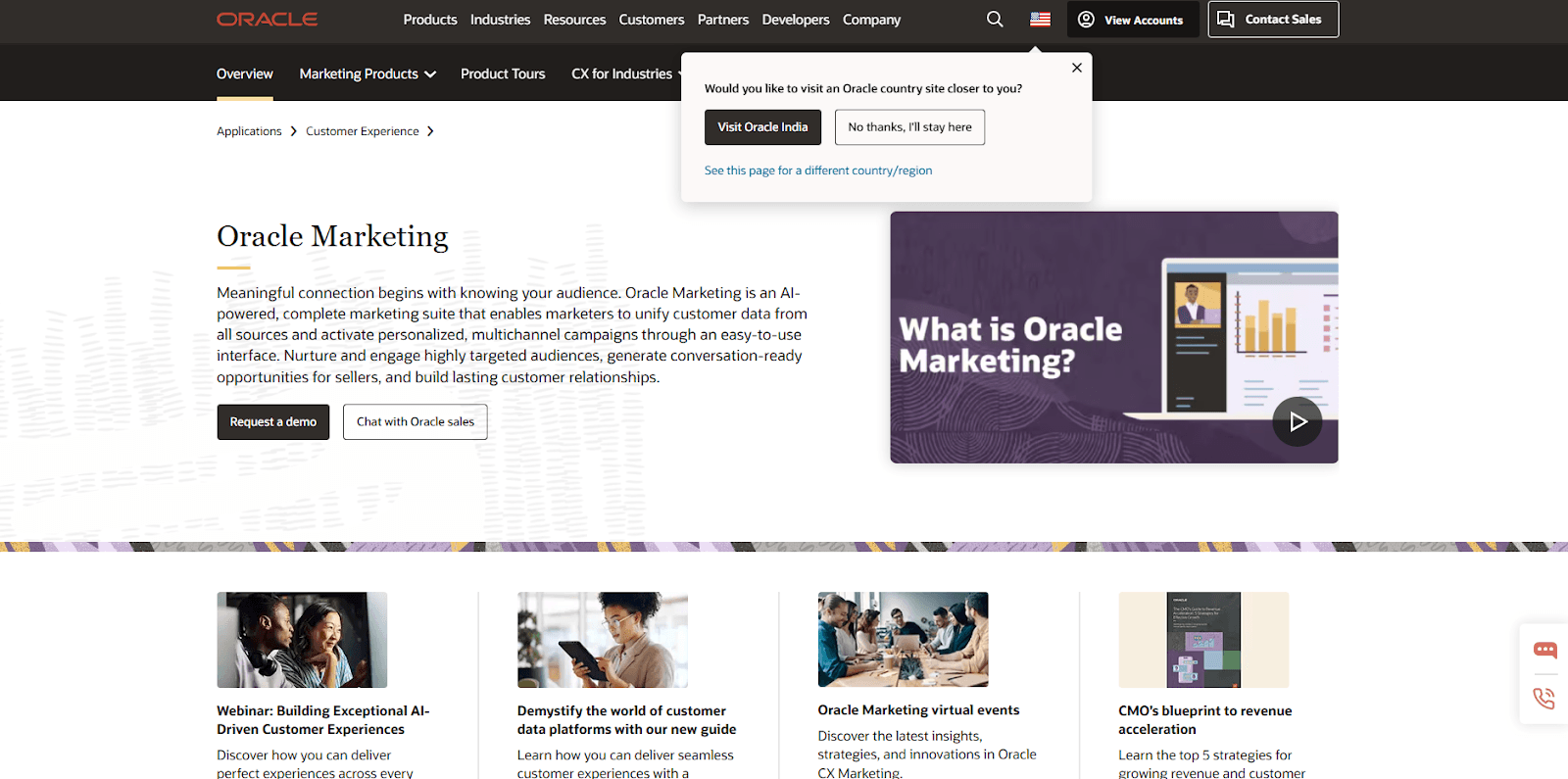Click the US flag country selector
Screen dimensions: 1568x779
[x=1041, y=20]
